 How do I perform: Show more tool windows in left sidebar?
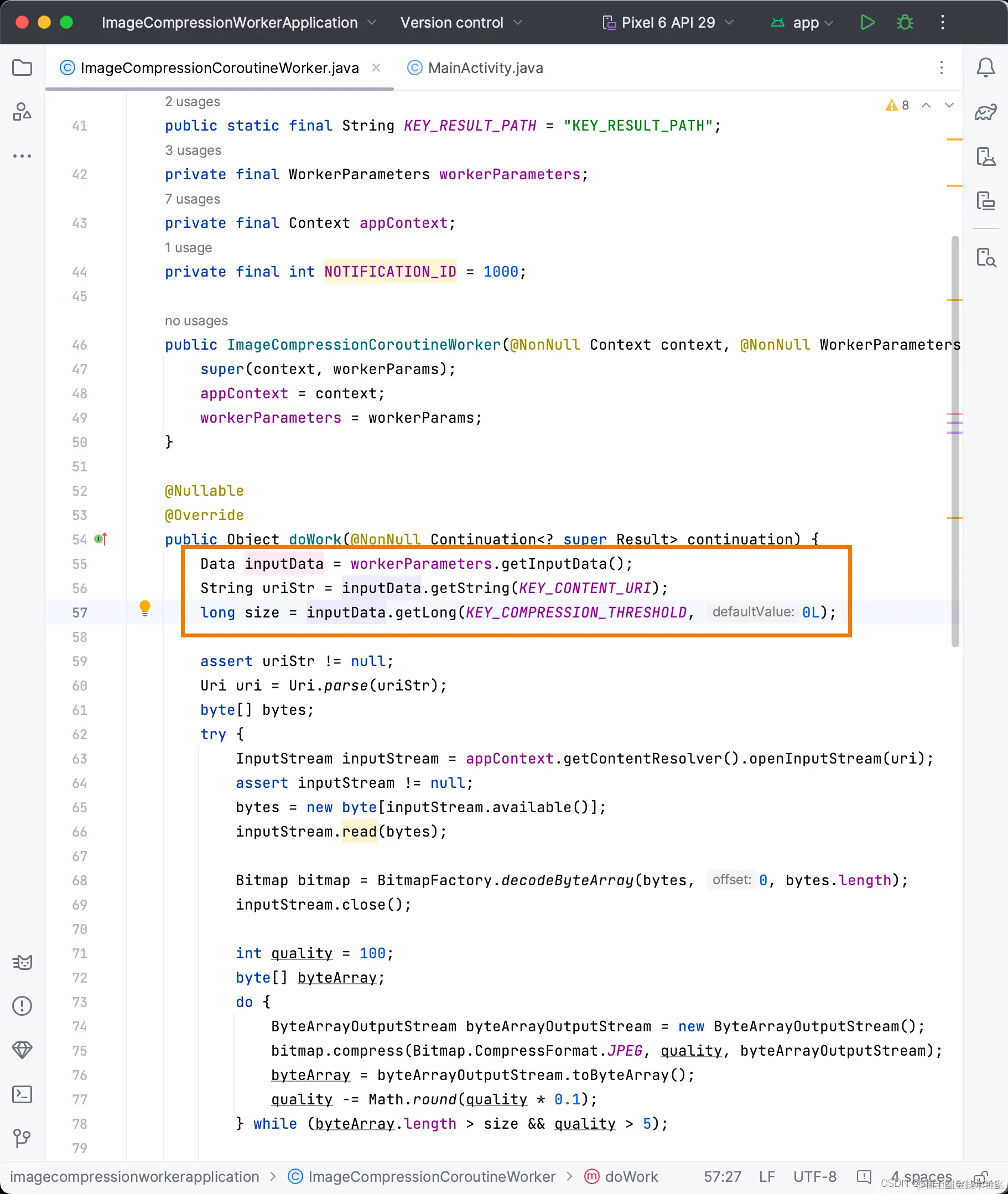[22, 155]
